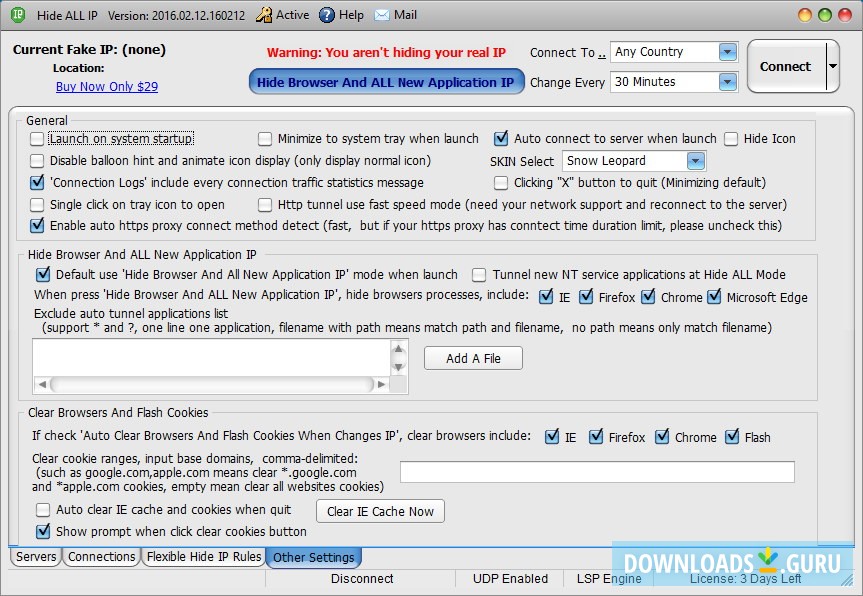Screen dimensions: 863x596
Task: Click the LSP Engine status entry
Action: [x=609, y=578]
